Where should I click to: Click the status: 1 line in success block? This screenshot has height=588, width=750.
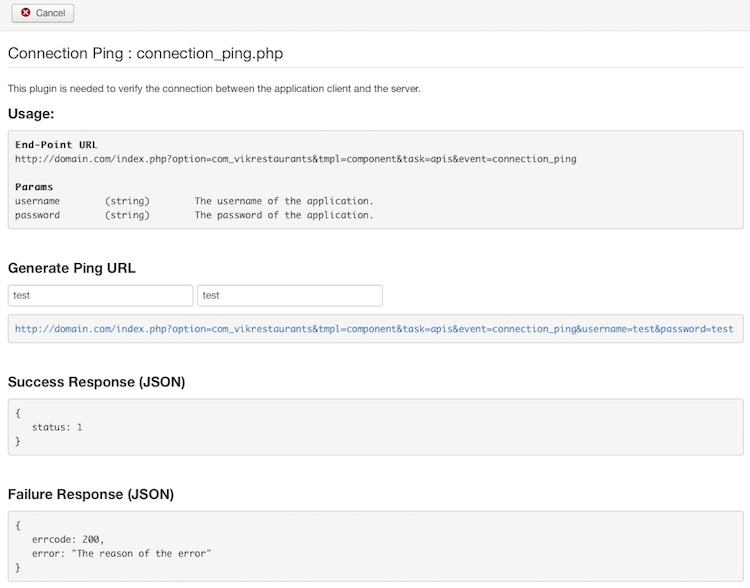[57, 427]
